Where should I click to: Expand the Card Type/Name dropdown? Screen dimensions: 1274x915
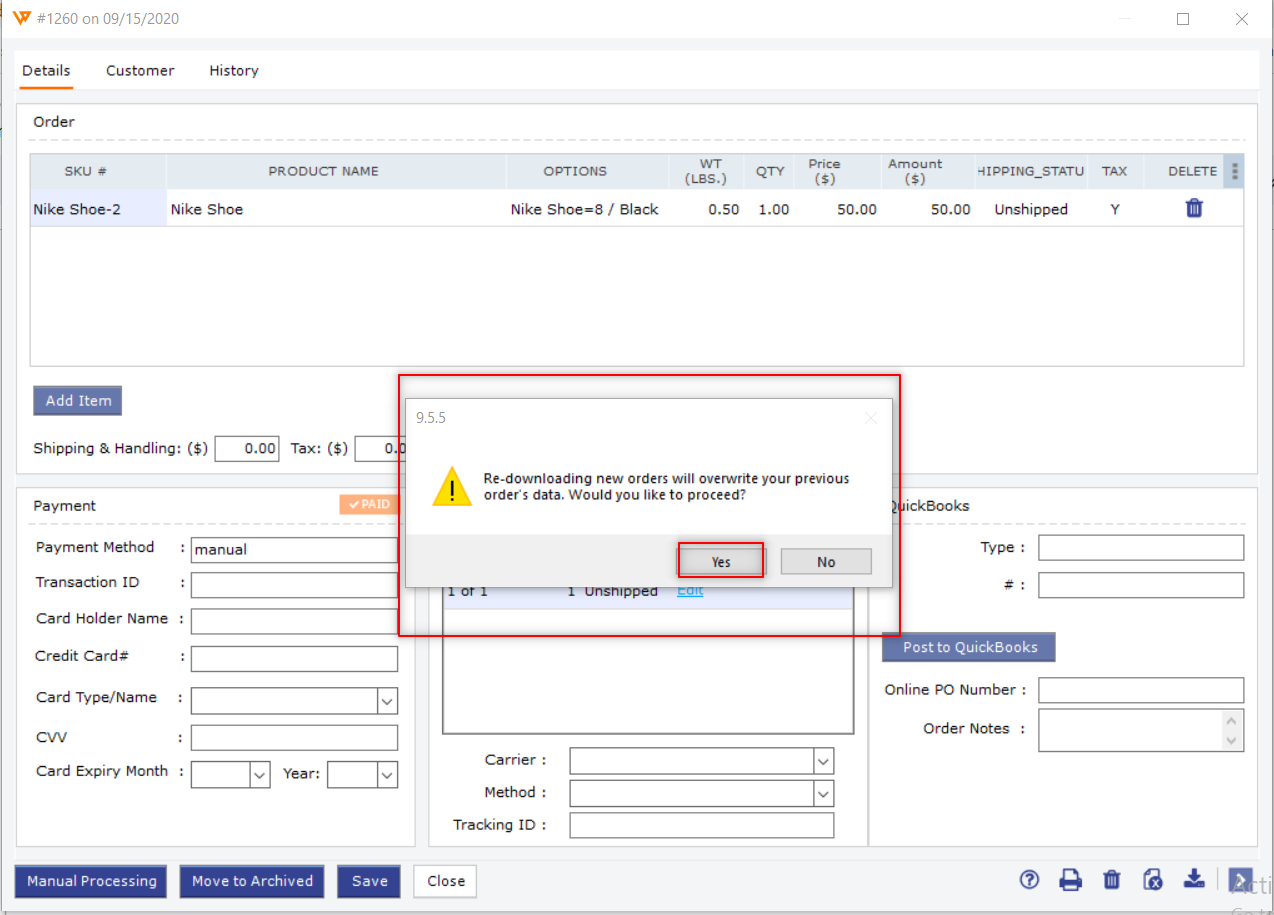[387, 701]
